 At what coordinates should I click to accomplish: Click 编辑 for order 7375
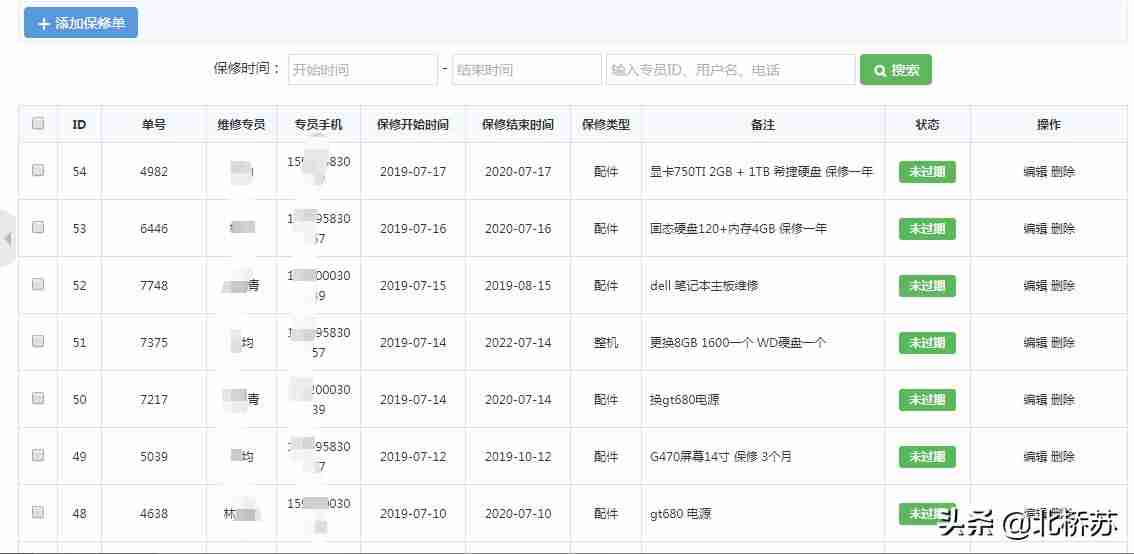click(x=1036, y=342)
